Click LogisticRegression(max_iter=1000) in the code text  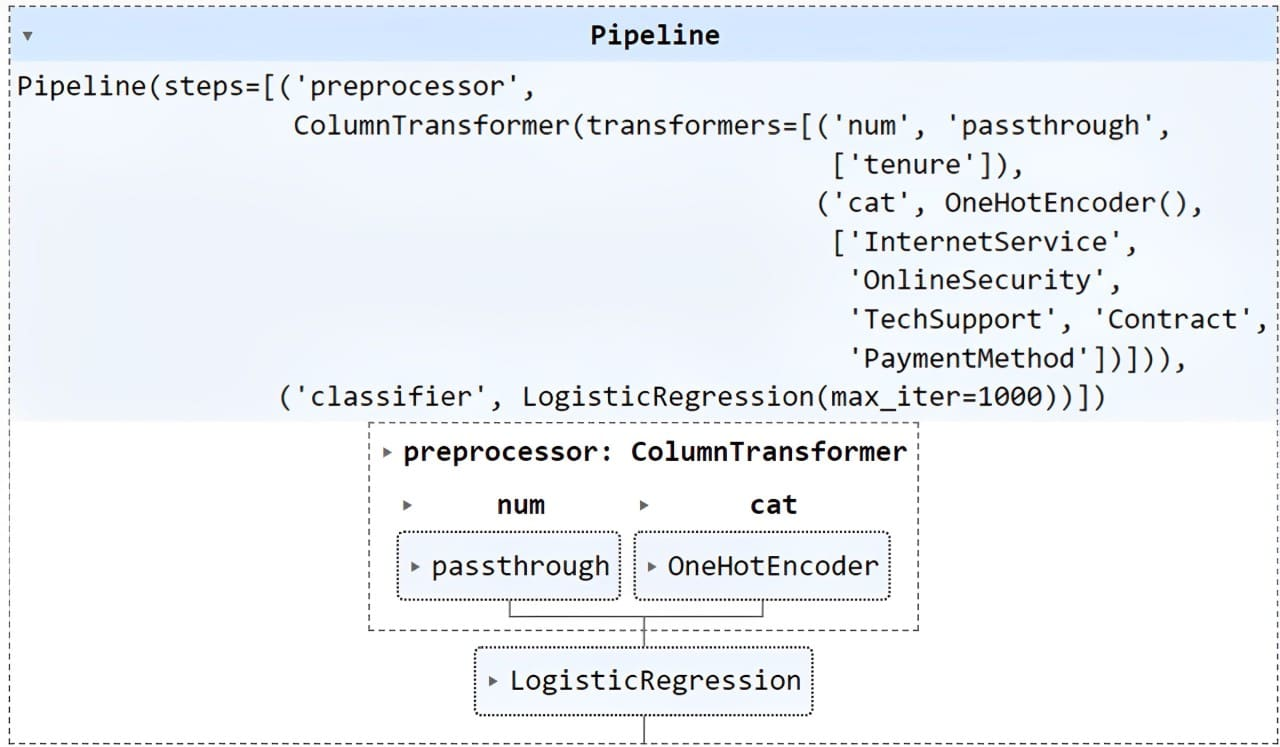pyautogui.click(x=797, y=397)
